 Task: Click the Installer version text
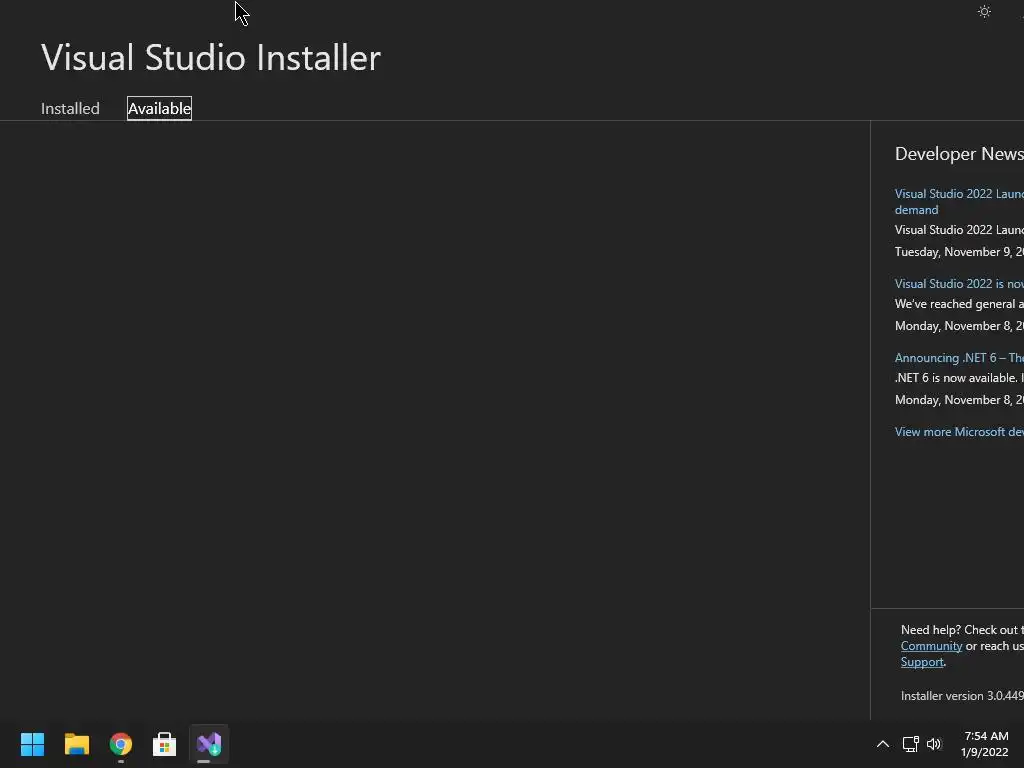(x=962, y=696)
